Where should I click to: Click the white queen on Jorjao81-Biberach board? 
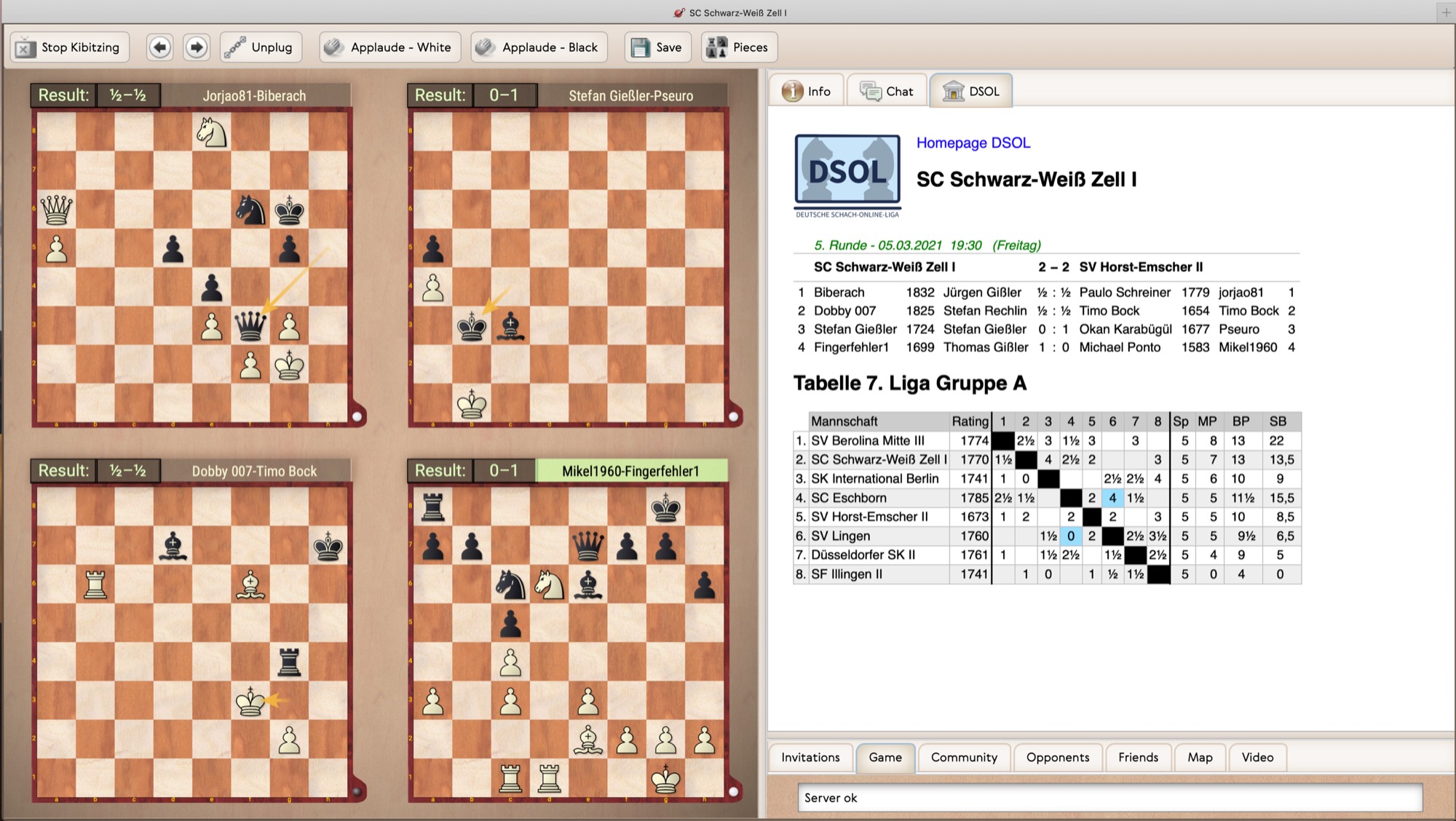click(x=56, y=210)
